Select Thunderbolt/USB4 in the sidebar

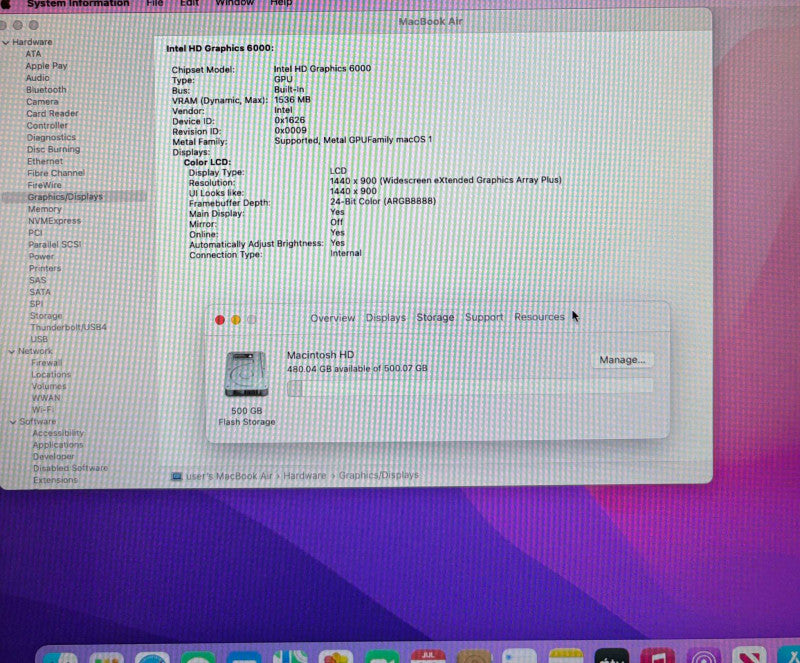pos(68,327)
